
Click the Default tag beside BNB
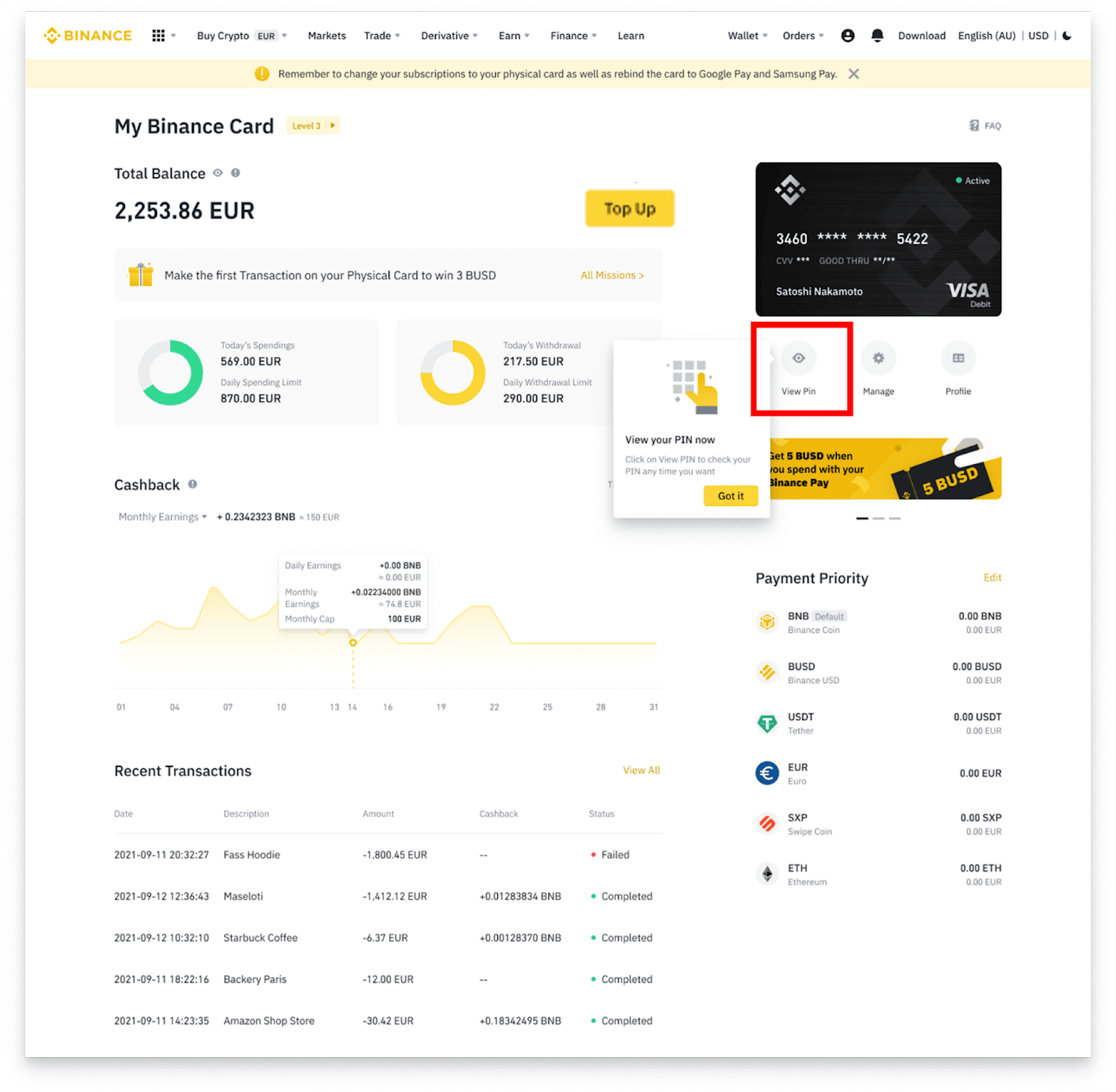pos(829,617)
